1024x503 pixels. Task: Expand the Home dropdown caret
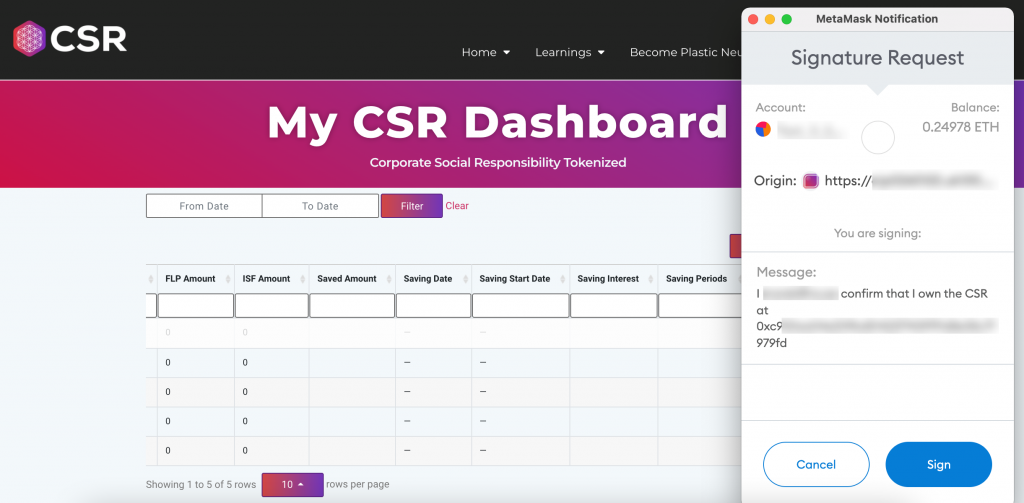(506, 53)
